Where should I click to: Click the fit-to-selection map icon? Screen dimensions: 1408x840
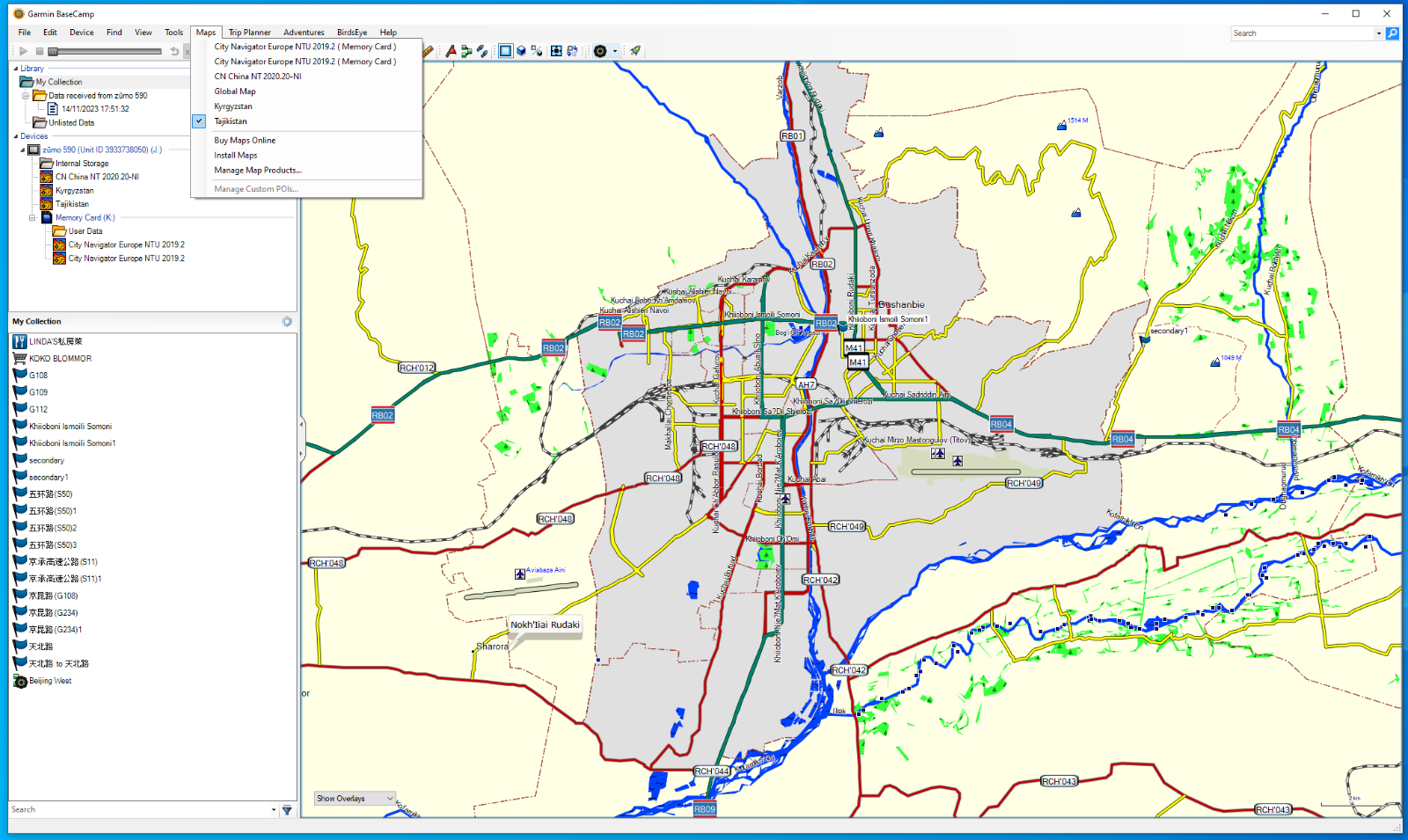556,51
